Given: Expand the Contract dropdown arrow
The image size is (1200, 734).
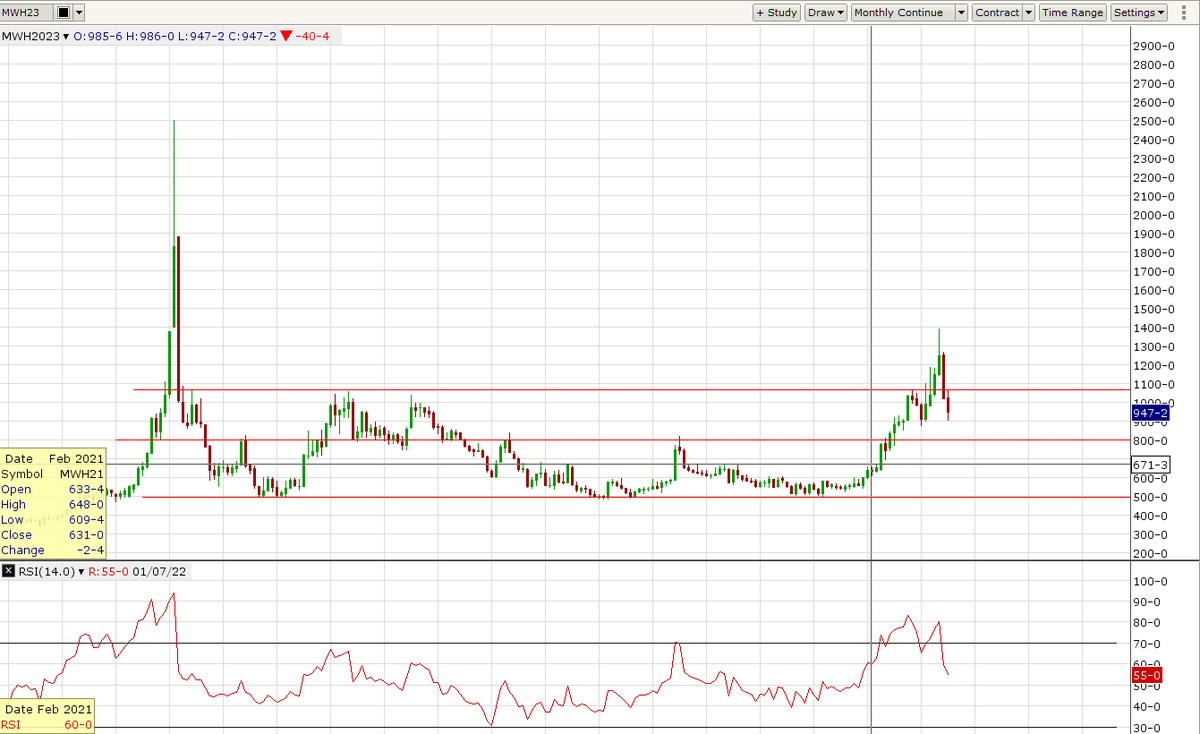Looking at the screenshot, I should [1028, 13].
